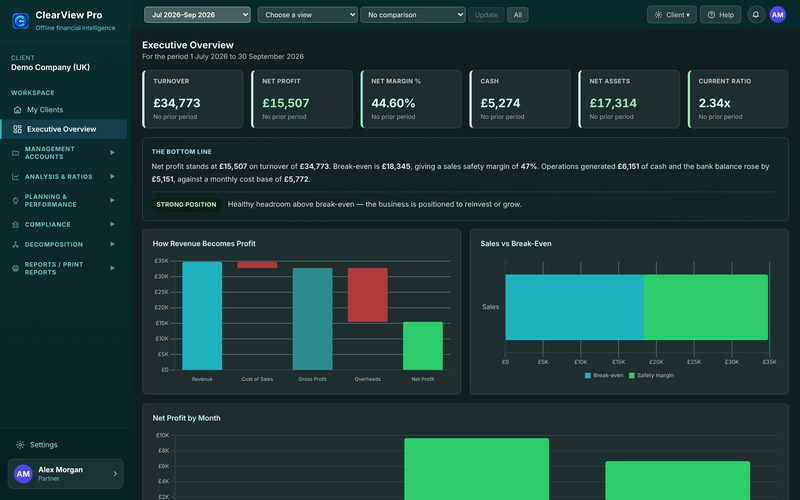Viewport: 800px width, 500px height.
Task: Click the Planning & Performance icon
Action: (x=15, y=201)
